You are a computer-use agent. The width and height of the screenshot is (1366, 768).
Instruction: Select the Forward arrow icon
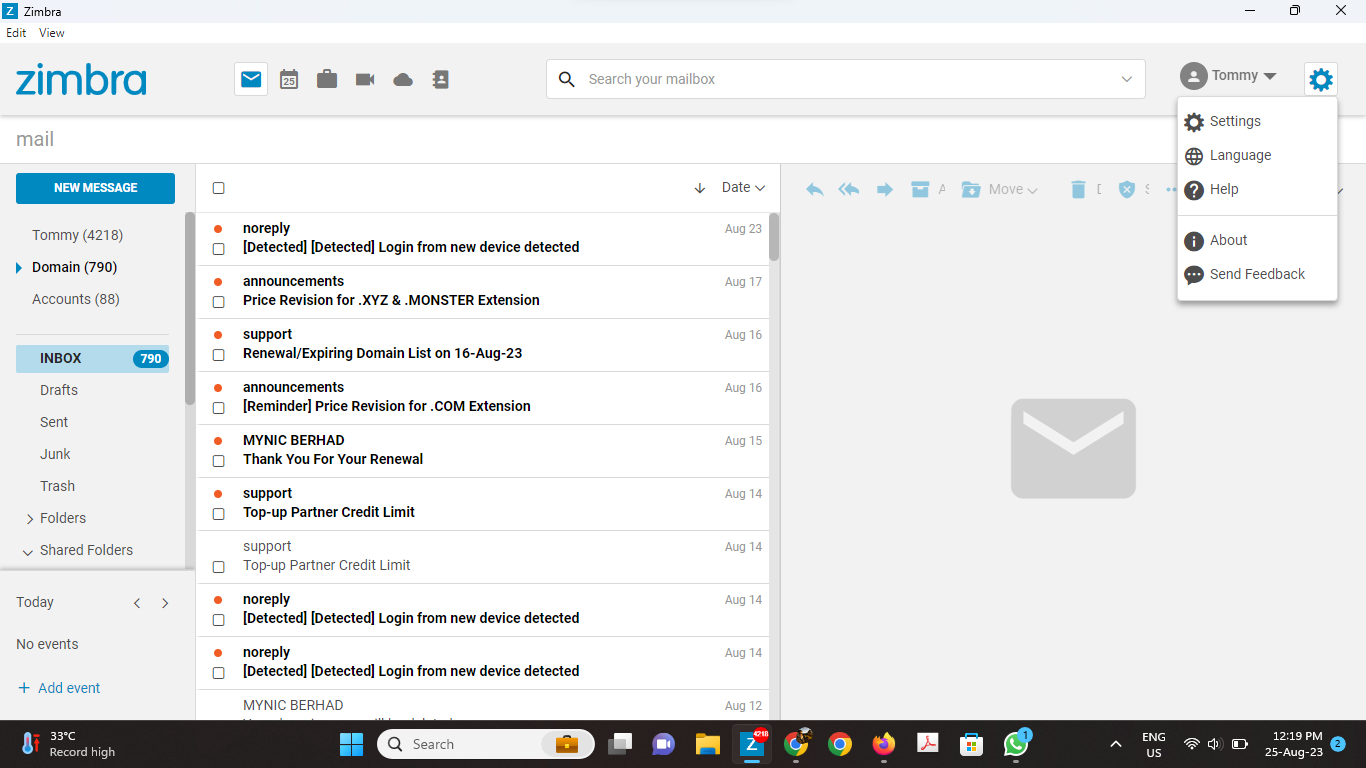tap(884, 189)
